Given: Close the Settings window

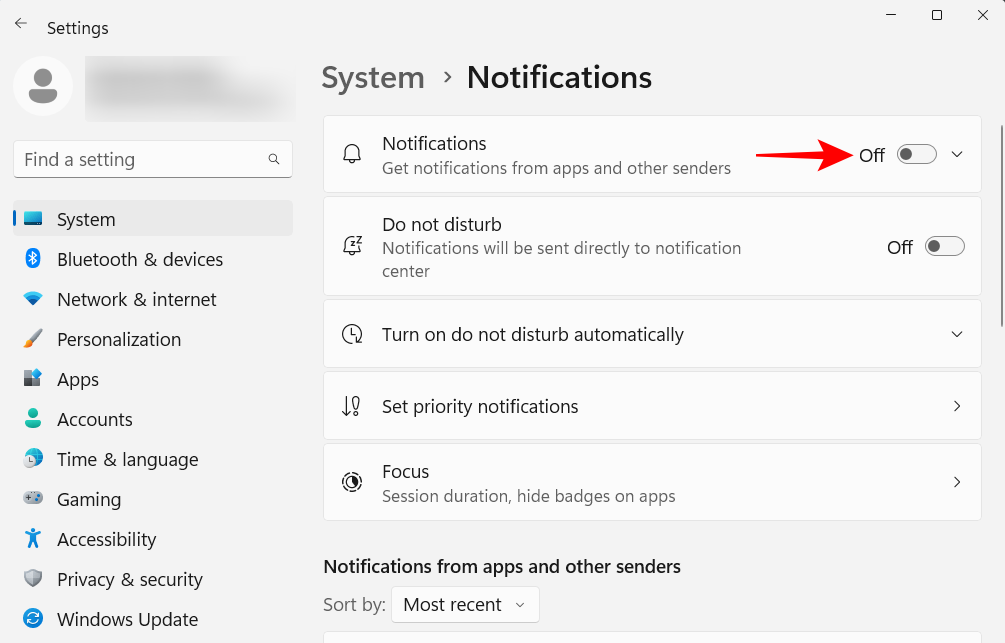Looking at the screenshot, I should (x=983, y=15).
